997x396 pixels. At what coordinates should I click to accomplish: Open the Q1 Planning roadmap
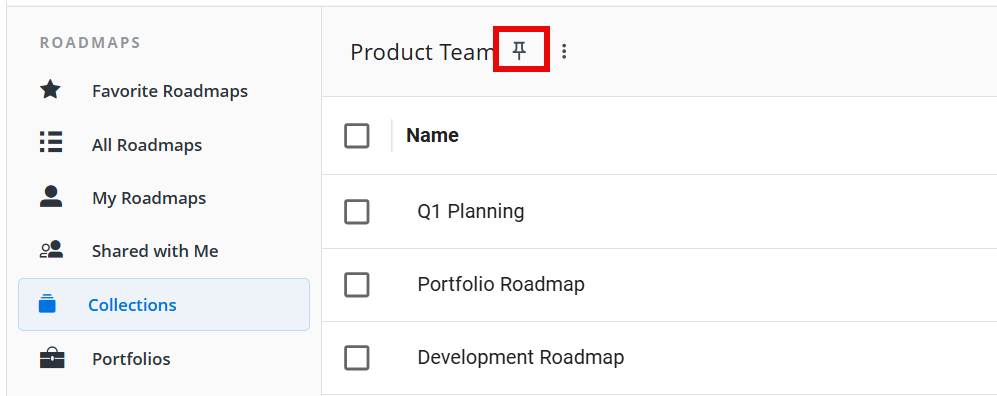click(x=471, y=212)
